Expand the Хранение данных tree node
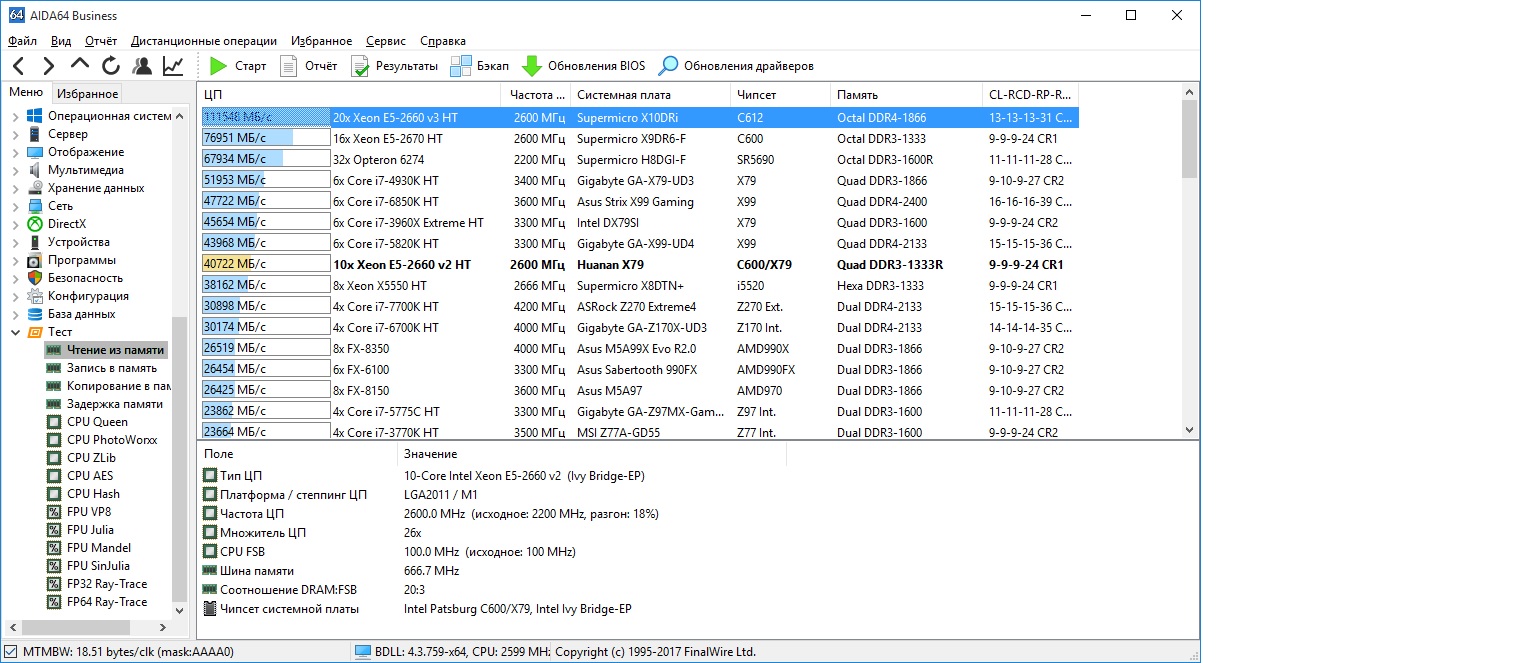Image resolution: width=1536 pixels, height=663 pixels. (x=15, y=188)
